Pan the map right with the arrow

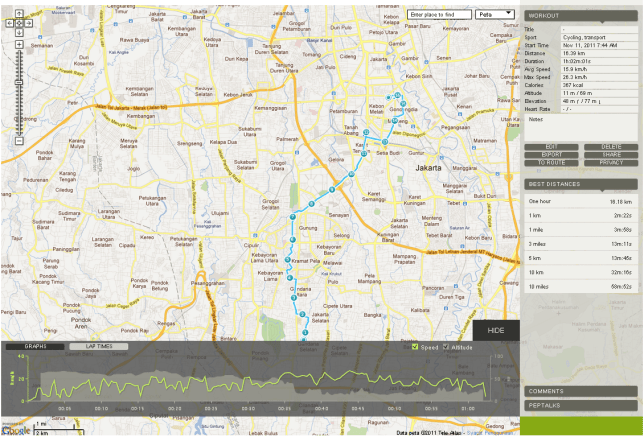coord(28,23)
